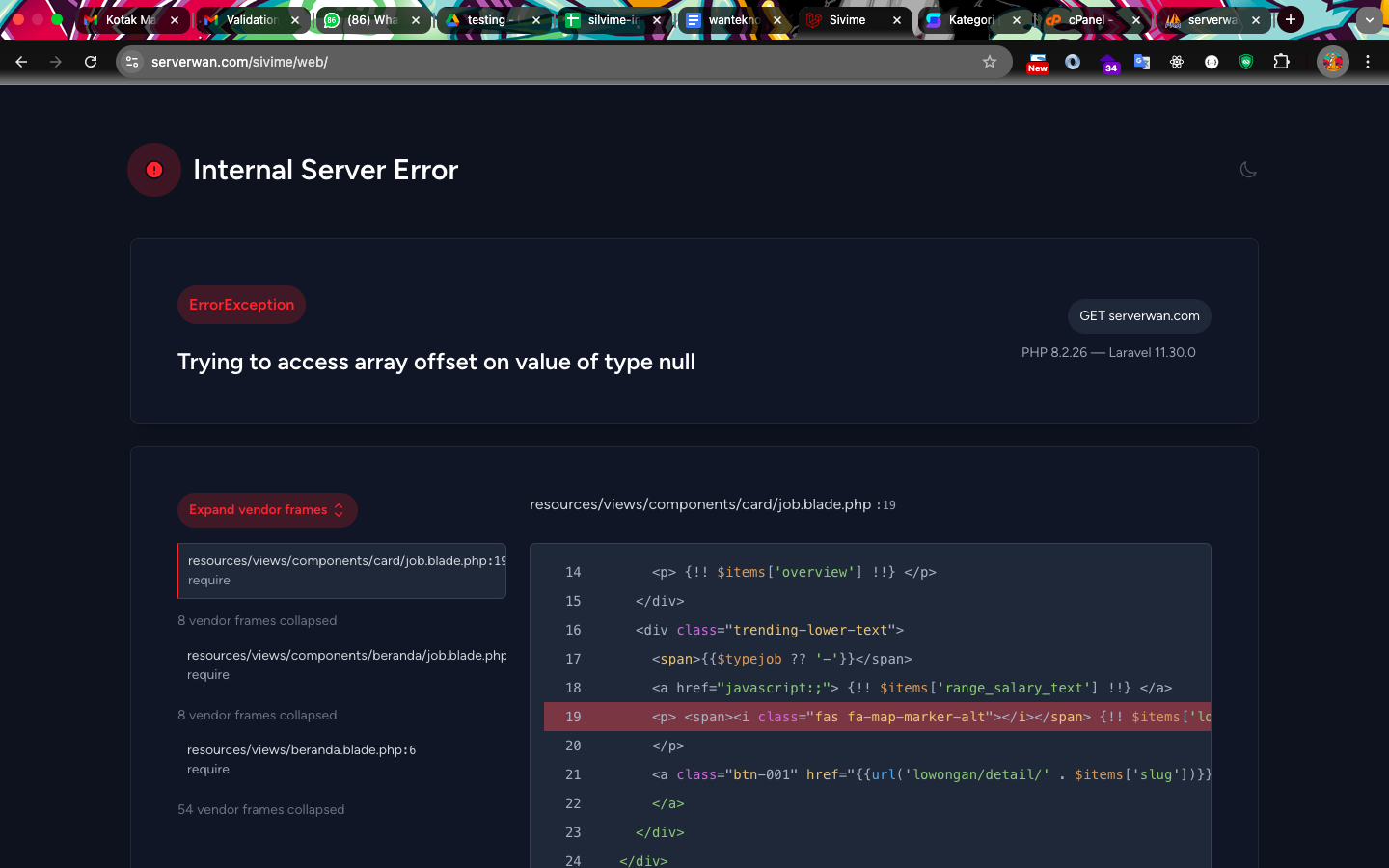Expand the '54 vendor frames collapsed' group
This screenshot has width=1389, height=868.
click(x=261, y=810)
